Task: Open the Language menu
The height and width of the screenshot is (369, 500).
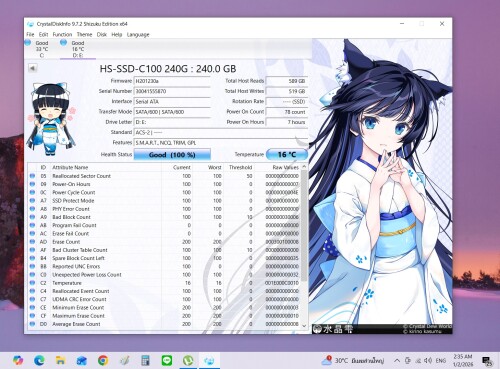Action: click(x=138, y=34)
